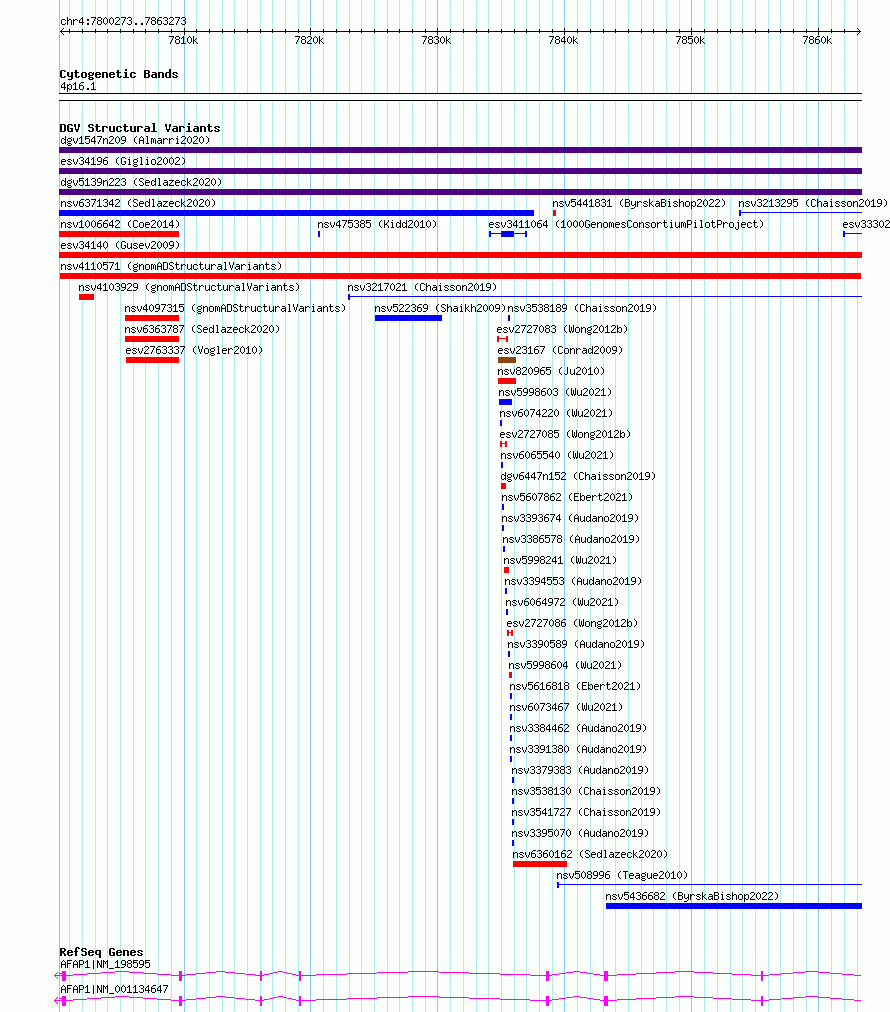Viewport: 890px width, 1012px height.
Task: Select nsv3395070 (Audano2019) label
Action: coord(580,833)
